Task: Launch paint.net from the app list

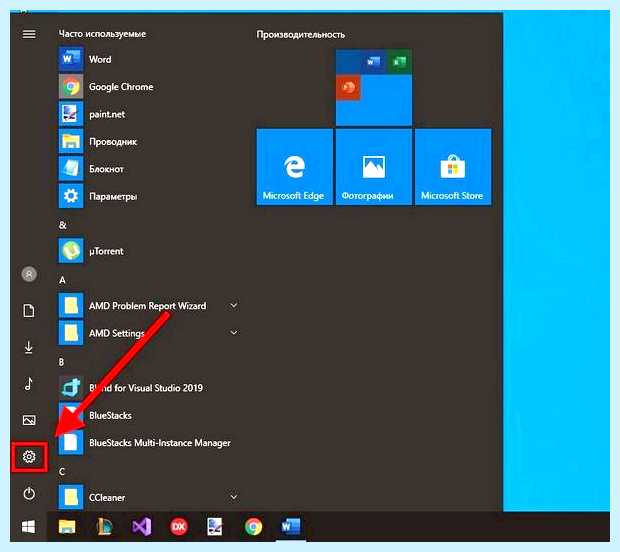Action: pos(150,114)
